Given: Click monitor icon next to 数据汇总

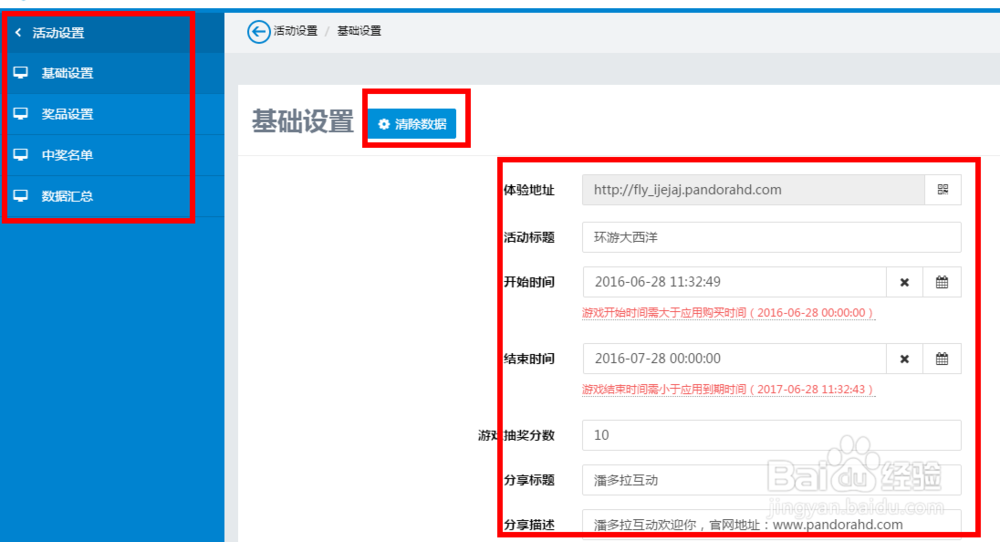Looking at the screenshot, I should click(x=21, y=196).
